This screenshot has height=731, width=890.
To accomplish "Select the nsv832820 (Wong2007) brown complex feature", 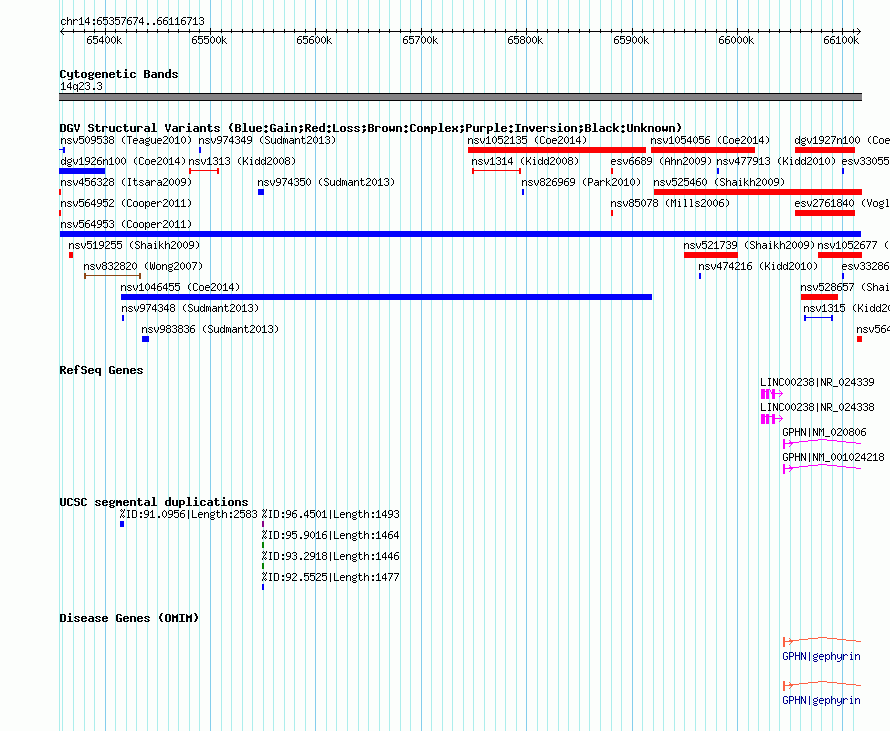I will 112,276.
